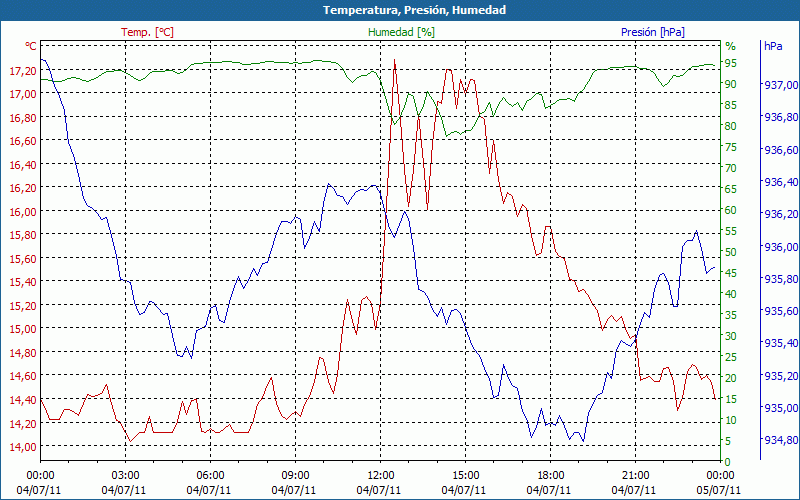The height and width of the screenshot is (500, 800).
Task: Click the 935,40 pressure axis value
Action: pos(781,343)
